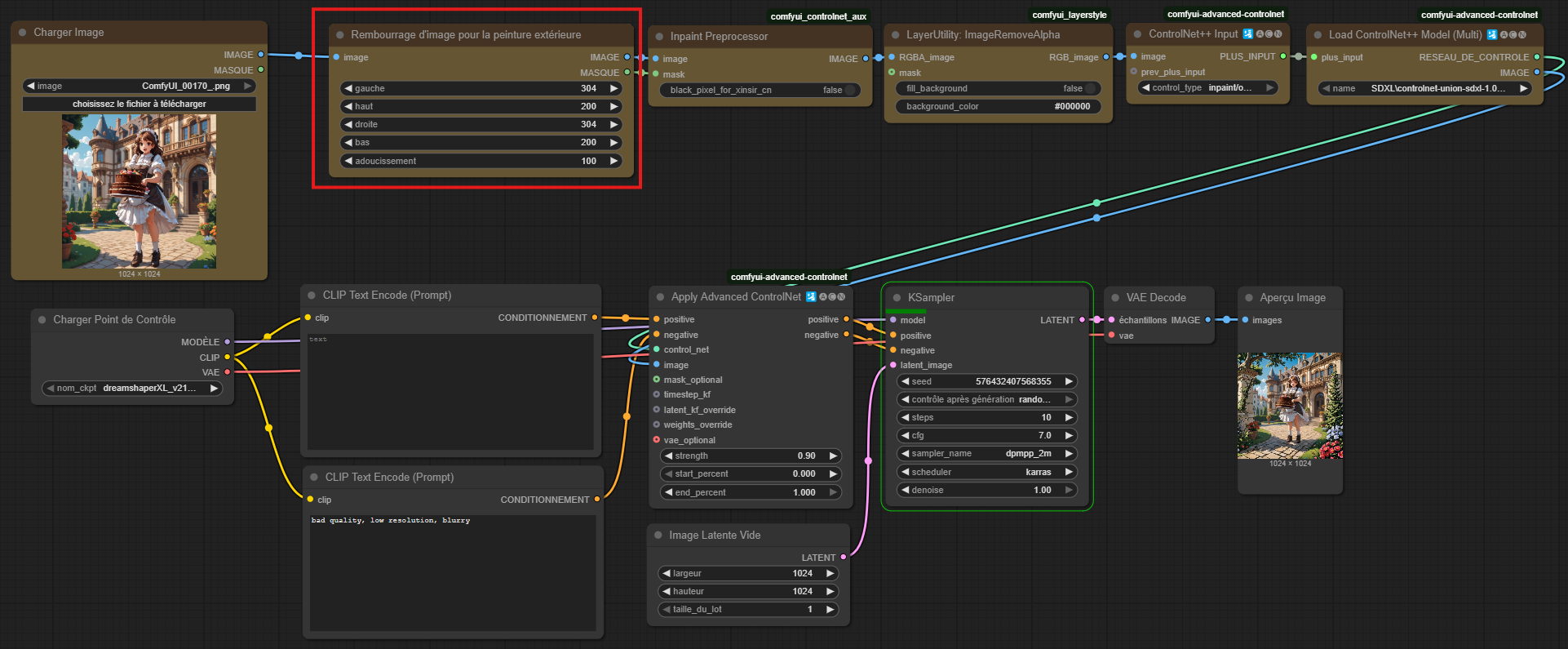Open the control_type dropdown in ControlNet++ Input
Viewport: 1568px width, 649px height.
point(1207,87)
